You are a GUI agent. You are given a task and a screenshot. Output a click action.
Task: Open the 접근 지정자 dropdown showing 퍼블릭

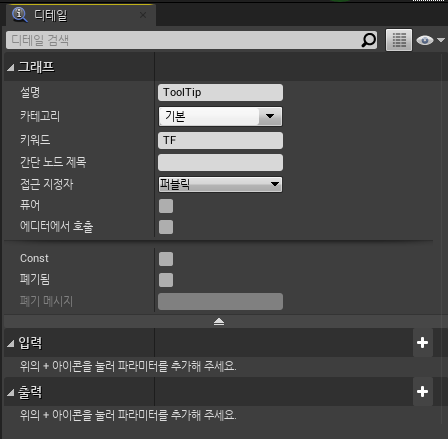(x=220, y=184)
